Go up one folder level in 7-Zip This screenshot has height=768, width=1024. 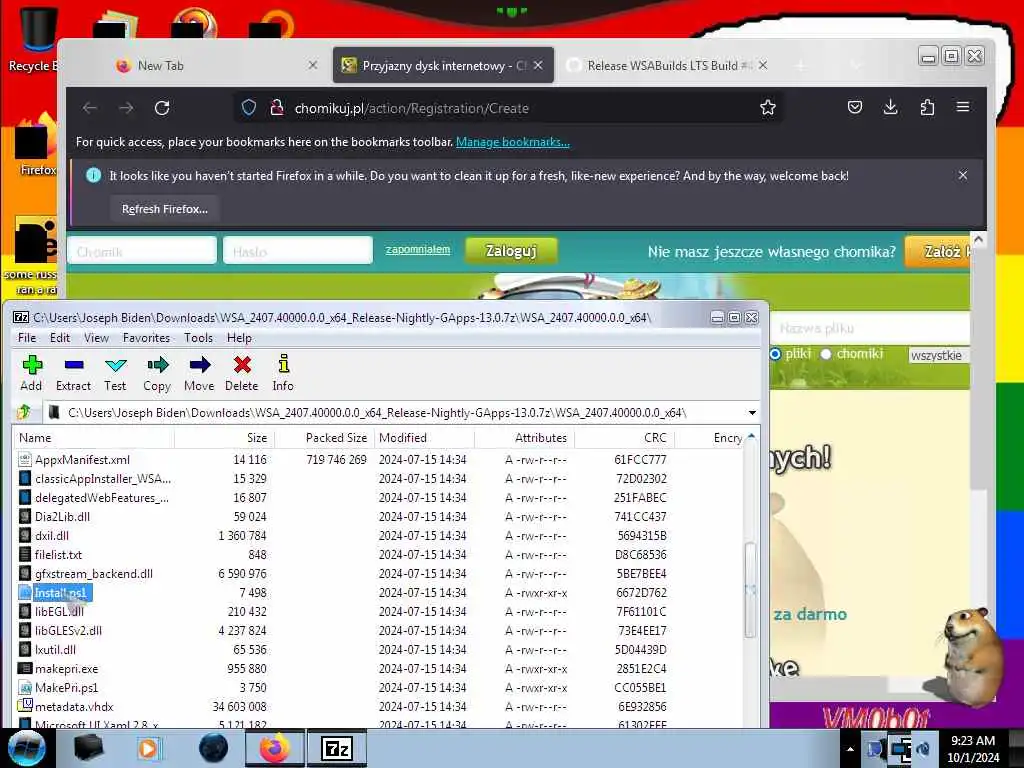point(24,412)
